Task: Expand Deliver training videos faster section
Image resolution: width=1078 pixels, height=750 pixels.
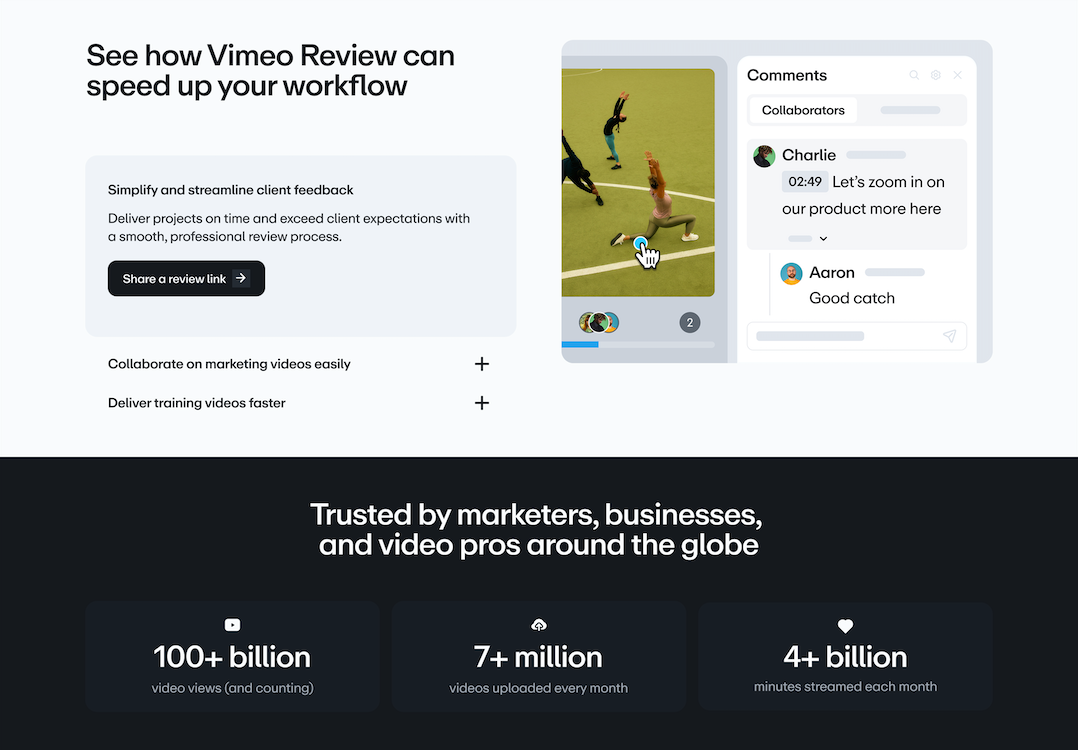Action: coord(298,403)
